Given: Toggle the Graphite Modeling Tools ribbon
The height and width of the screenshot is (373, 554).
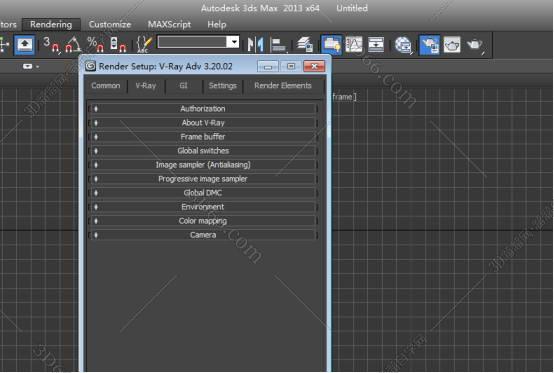Looking at the screenshot, I should point(331,45).
